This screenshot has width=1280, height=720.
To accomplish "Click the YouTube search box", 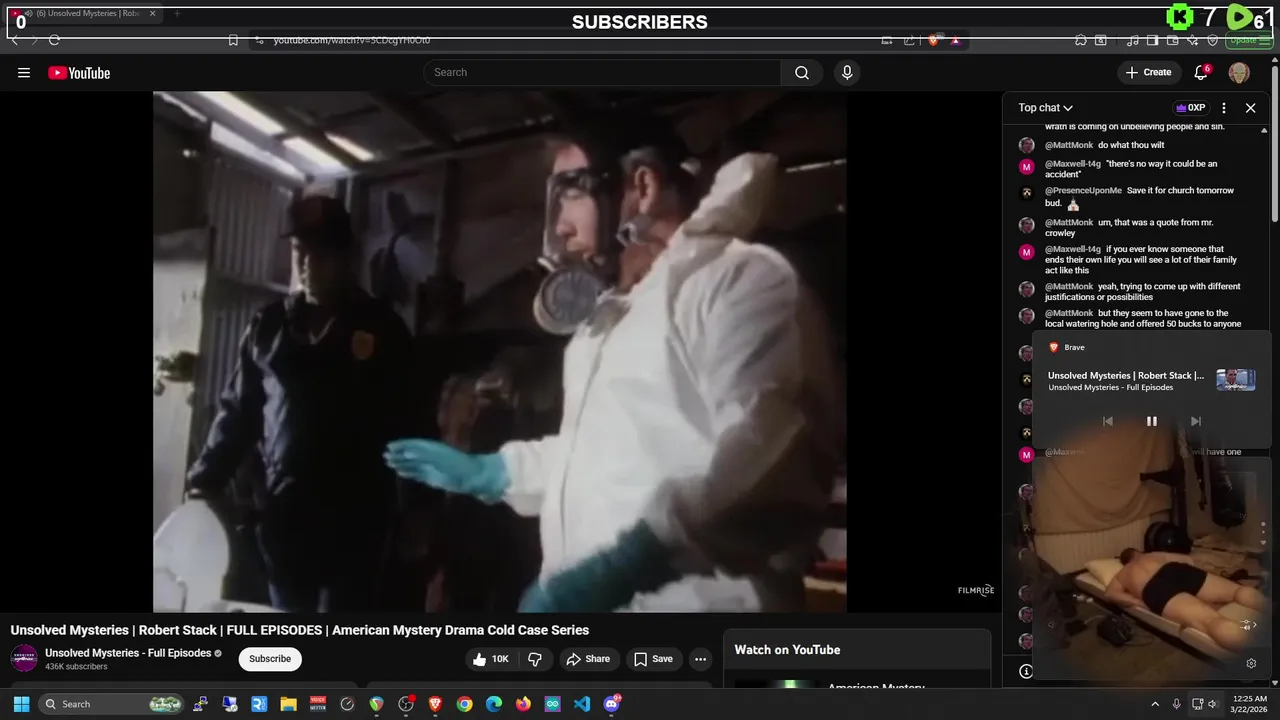I will (x=602, y=72).
